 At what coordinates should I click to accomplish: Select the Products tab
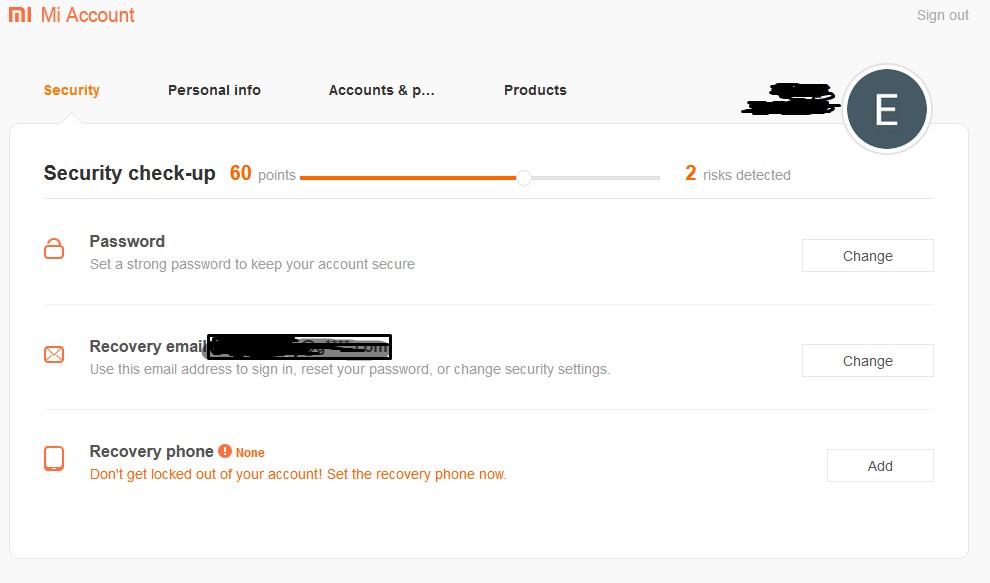535,90
